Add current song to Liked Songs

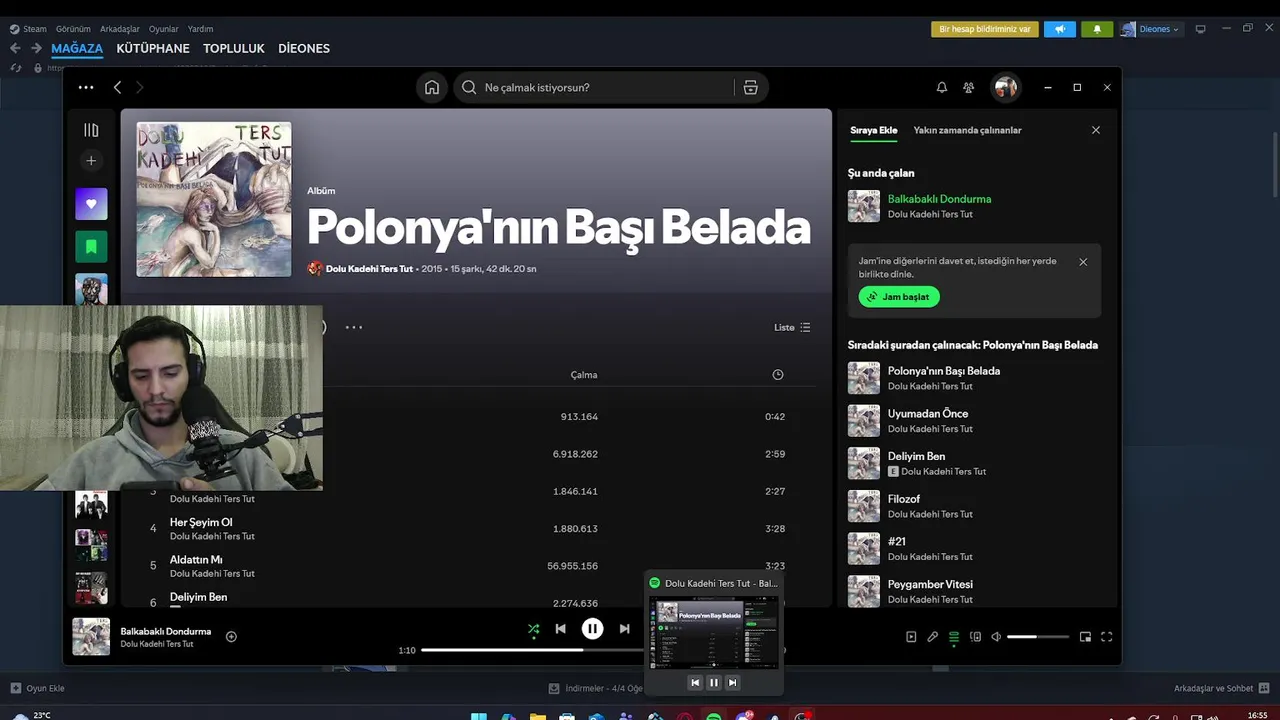pos(231,637)
